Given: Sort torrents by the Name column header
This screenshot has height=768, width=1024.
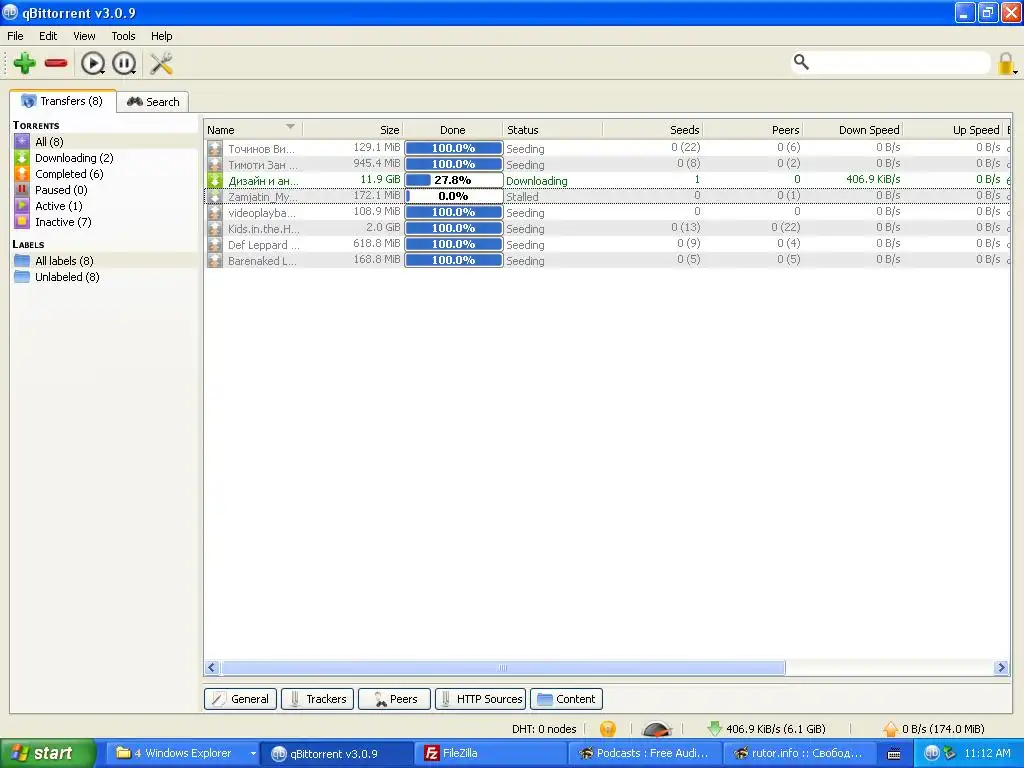Looking at the screenshot, I should pos(253,129).
